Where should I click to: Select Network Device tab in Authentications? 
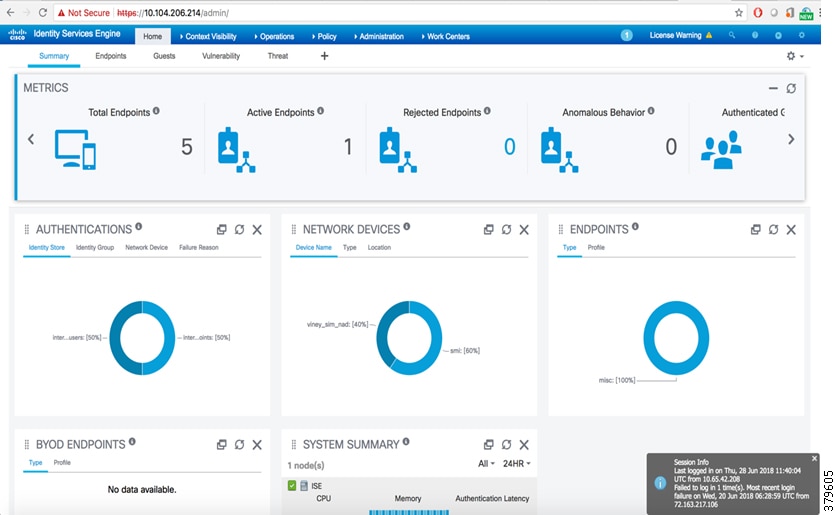146,248
